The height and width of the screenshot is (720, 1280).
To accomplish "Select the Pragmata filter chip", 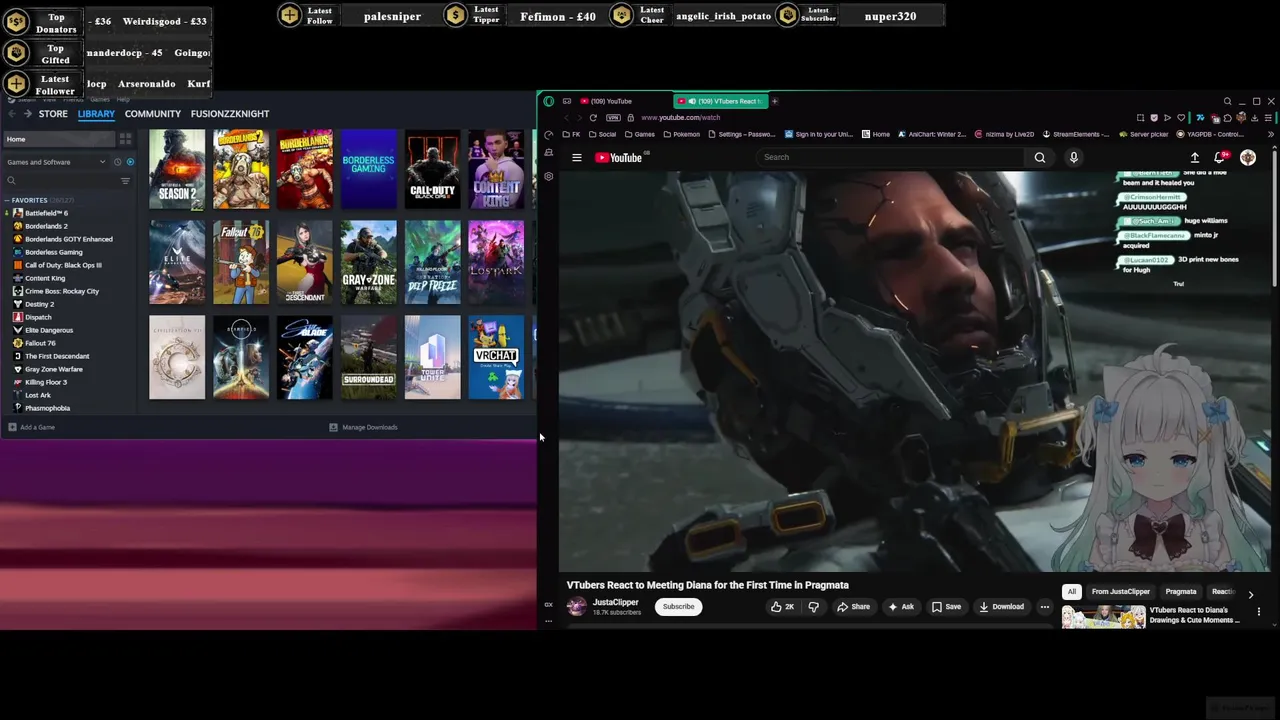I will click(x=1181, y=592).
